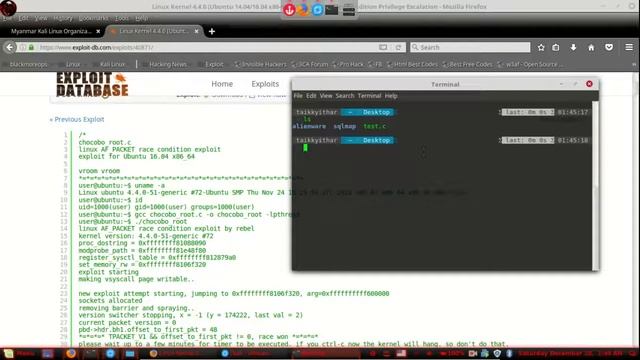The width and height of the screenshot is (640, 360).
Task: Click the Exploit Database logo
Action: click(x=92, y=85)
